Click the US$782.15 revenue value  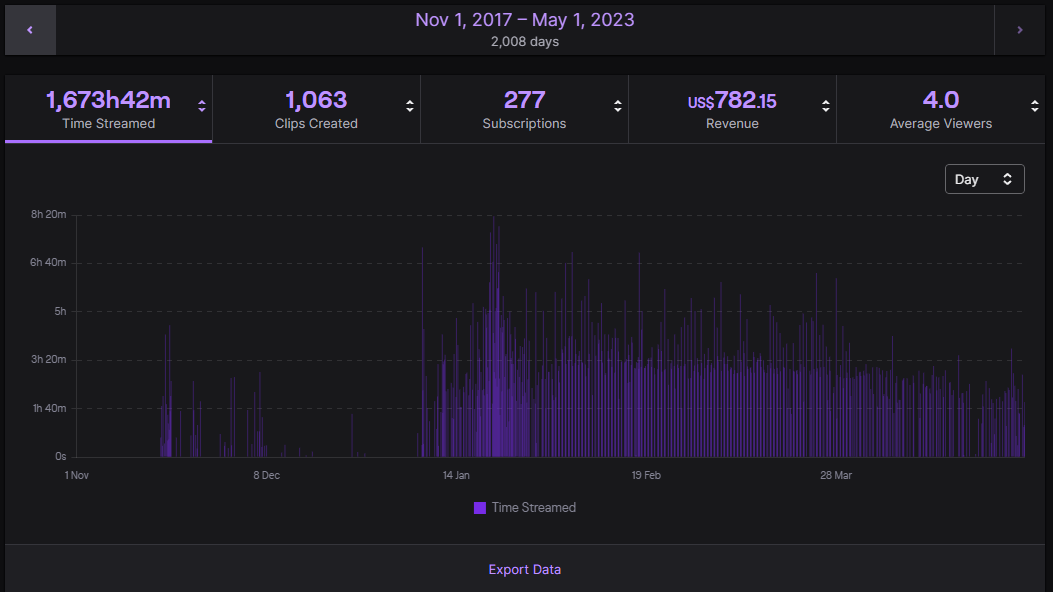732,101
